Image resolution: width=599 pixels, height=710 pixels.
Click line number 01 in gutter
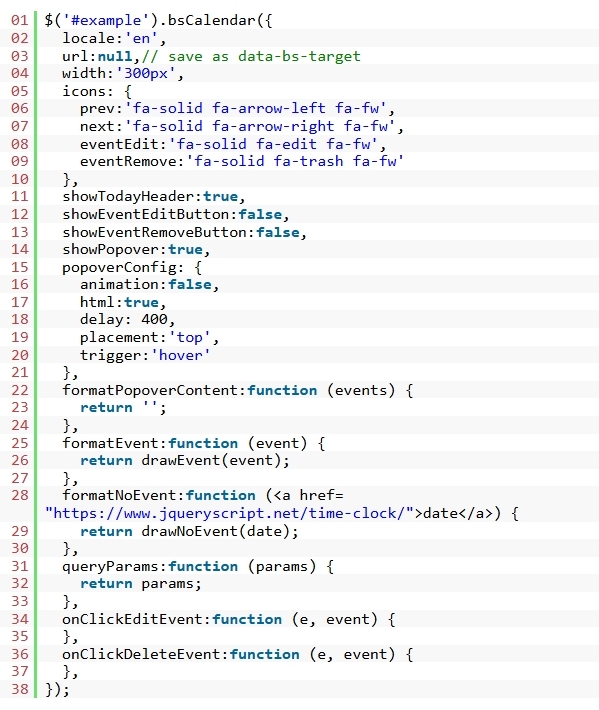(x=19, y=20)
